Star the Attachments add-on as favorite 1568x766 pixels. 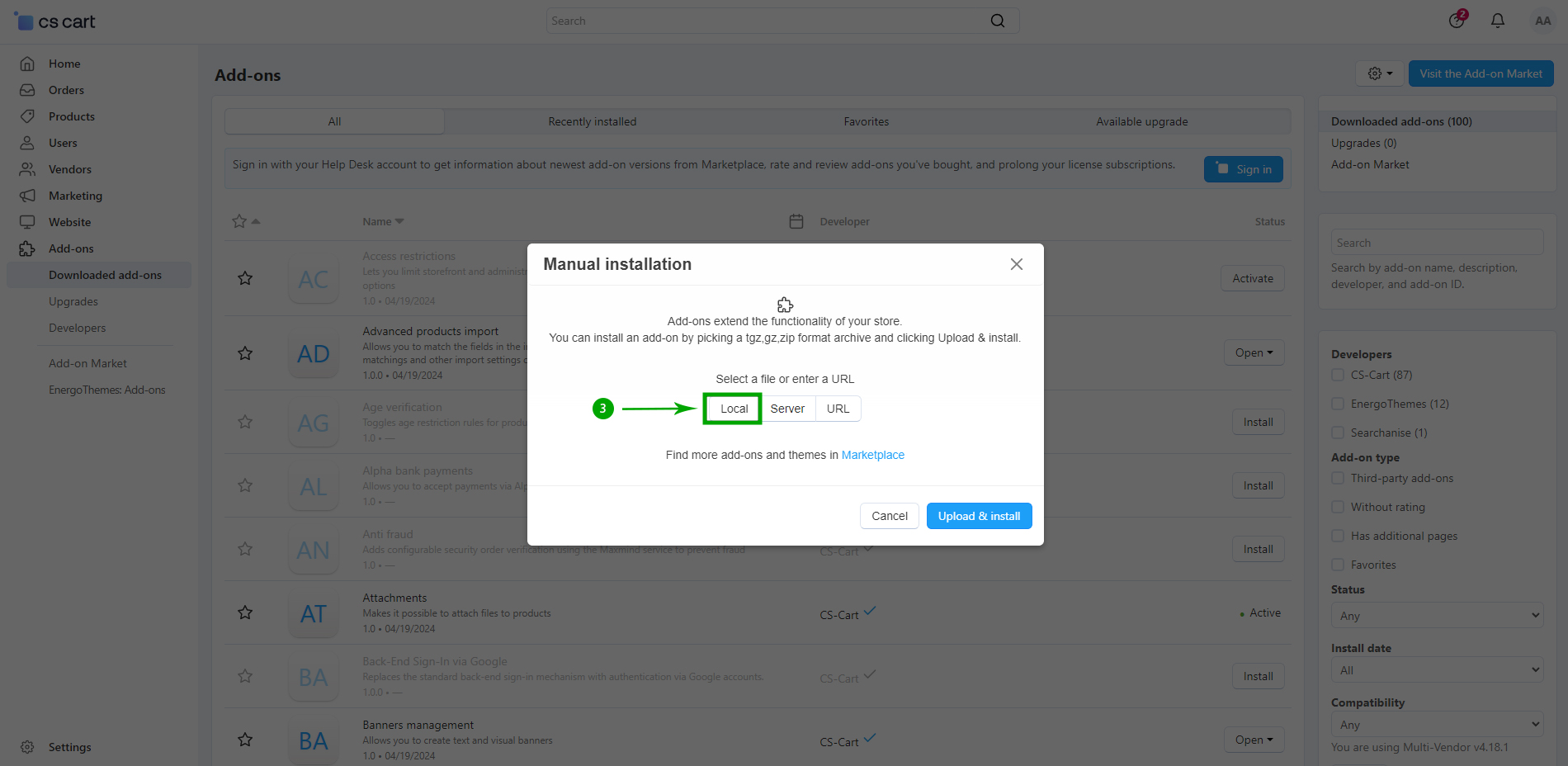245,612
